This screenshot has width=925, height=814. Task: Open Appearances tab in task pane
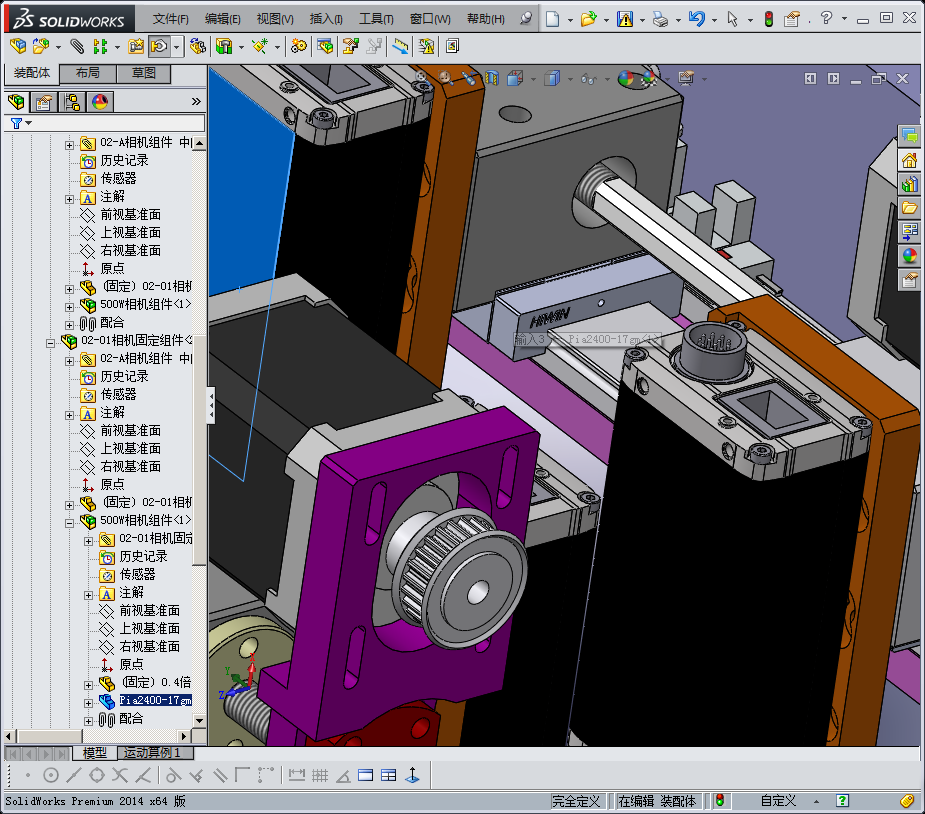[909, 255]
